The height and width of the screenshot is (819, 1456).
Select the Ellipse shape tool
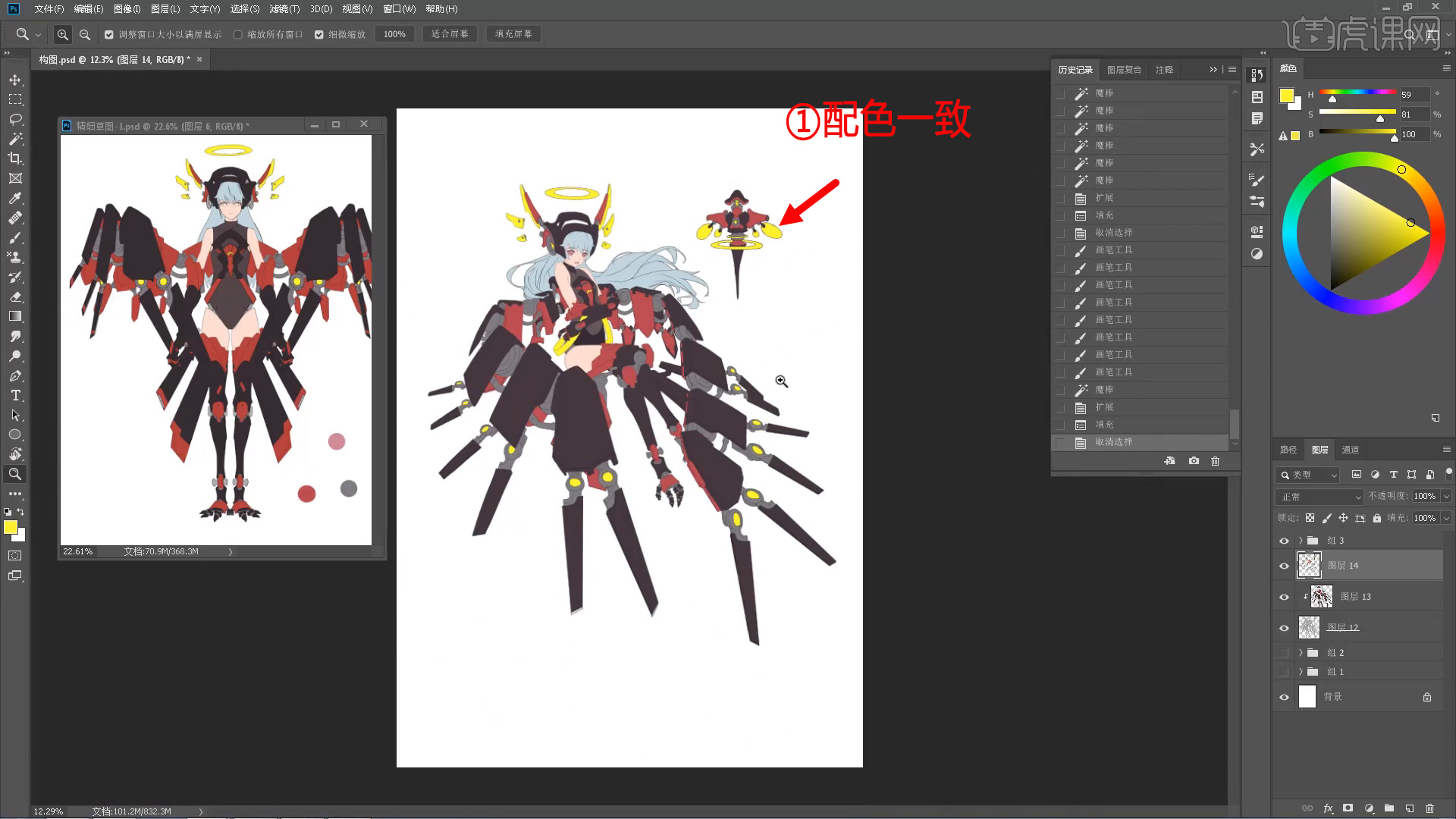tap(15, 435)
